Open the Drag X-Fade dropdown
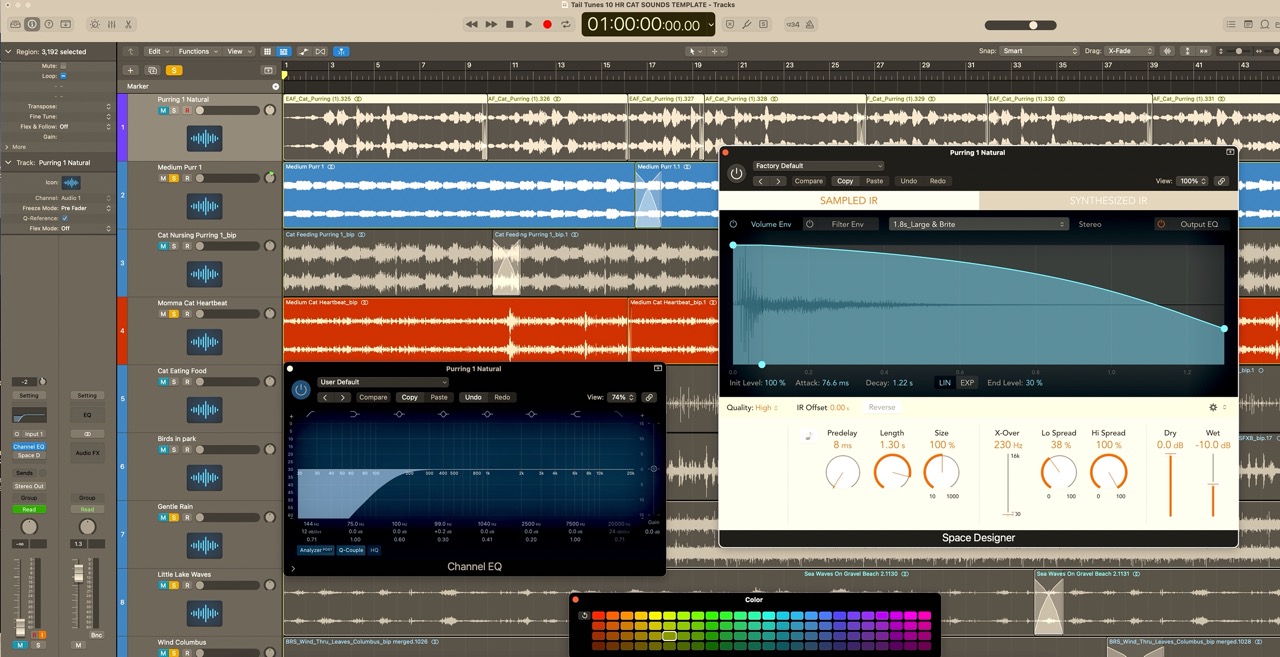 [x=1130, y=51]
